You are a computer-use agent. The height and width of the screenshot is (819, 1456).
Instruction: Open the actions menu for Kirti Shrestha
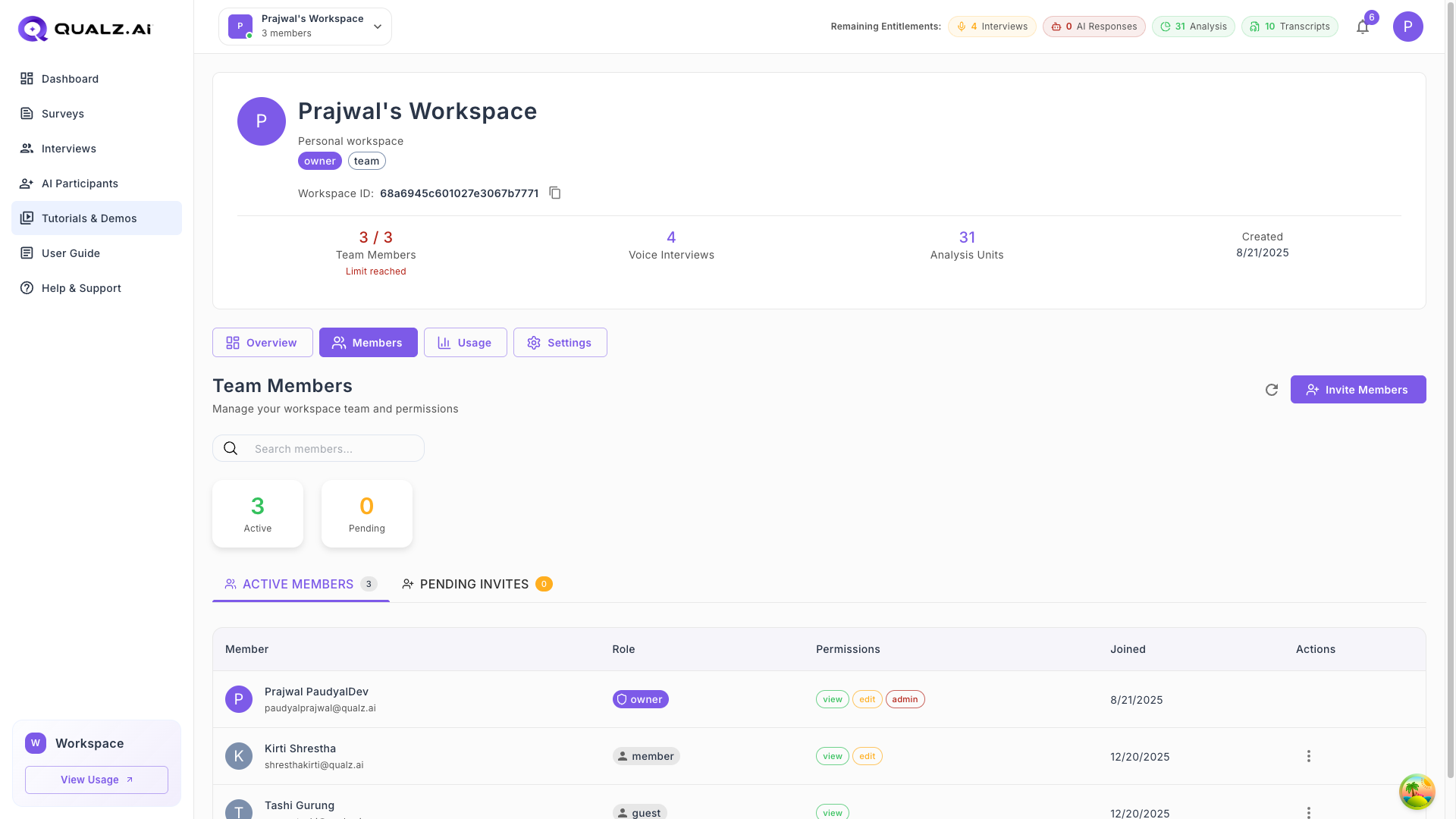click(x=1309, y=756)
